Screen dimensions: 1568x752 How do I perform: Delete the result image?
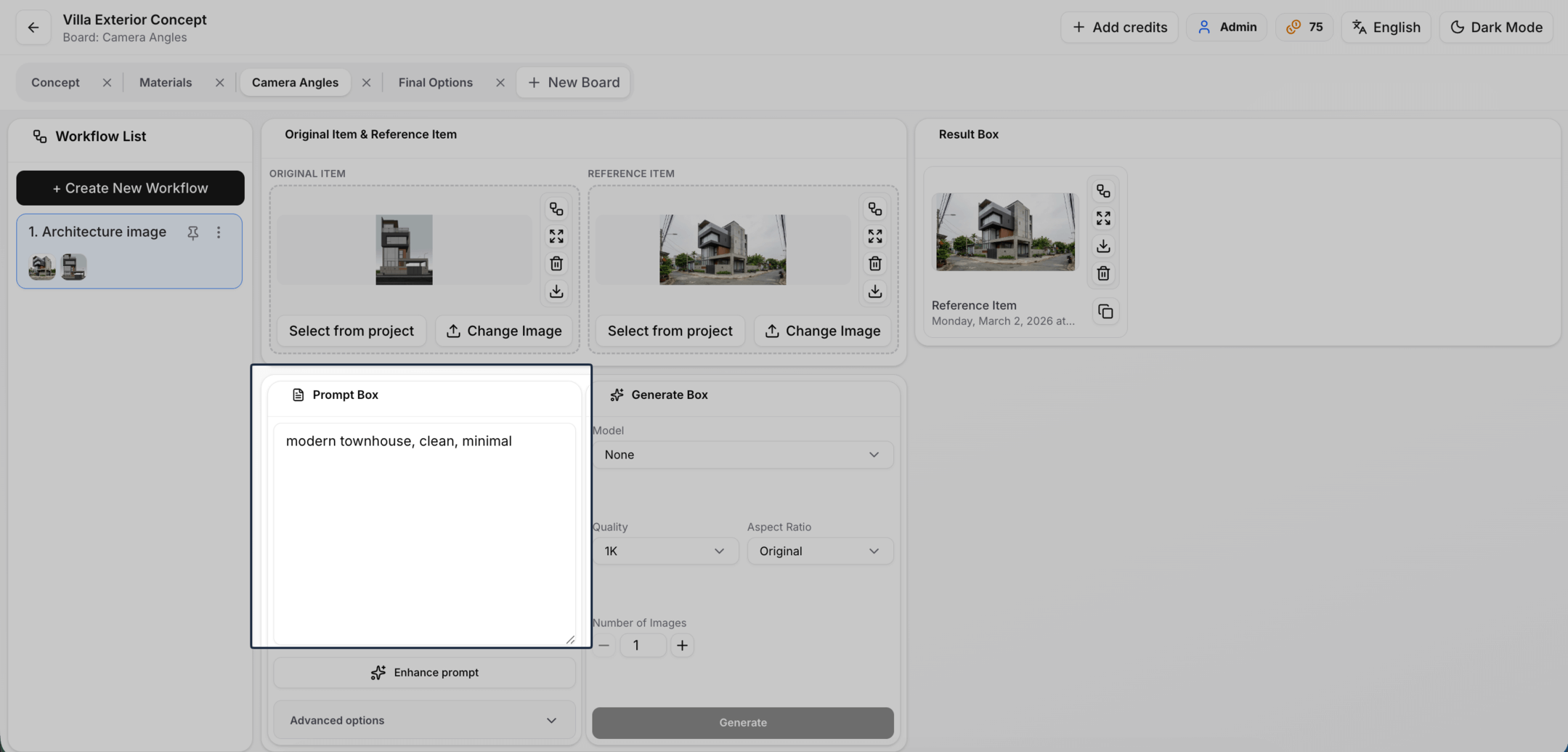1103,274
